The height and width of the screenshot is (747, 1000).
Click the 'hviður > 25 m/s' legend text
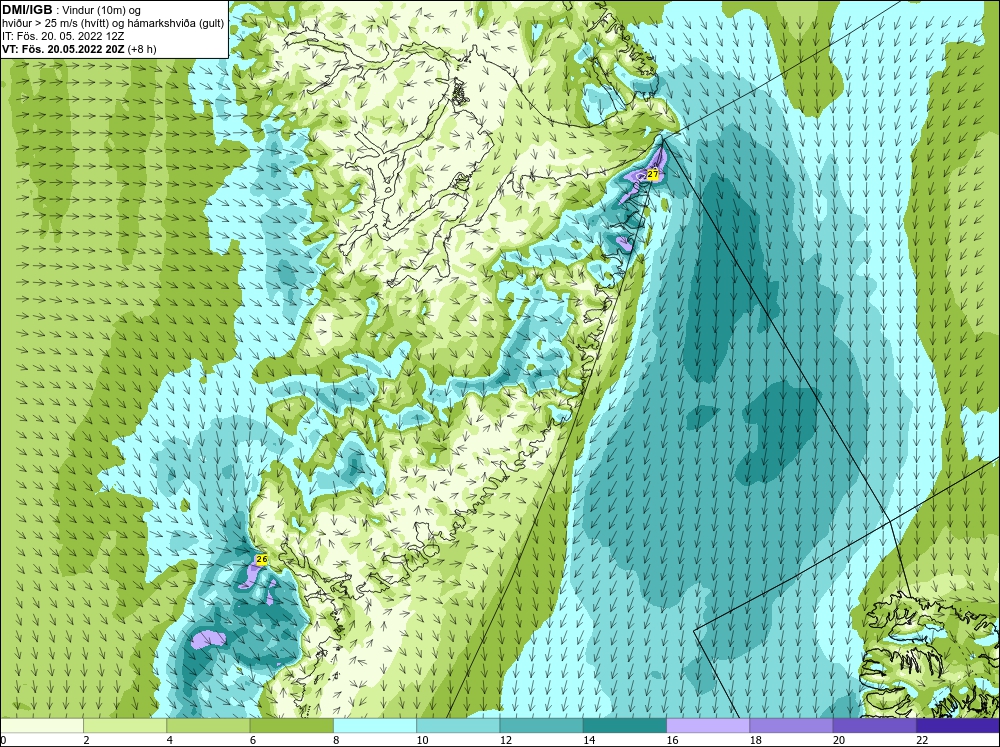[42, 24]
